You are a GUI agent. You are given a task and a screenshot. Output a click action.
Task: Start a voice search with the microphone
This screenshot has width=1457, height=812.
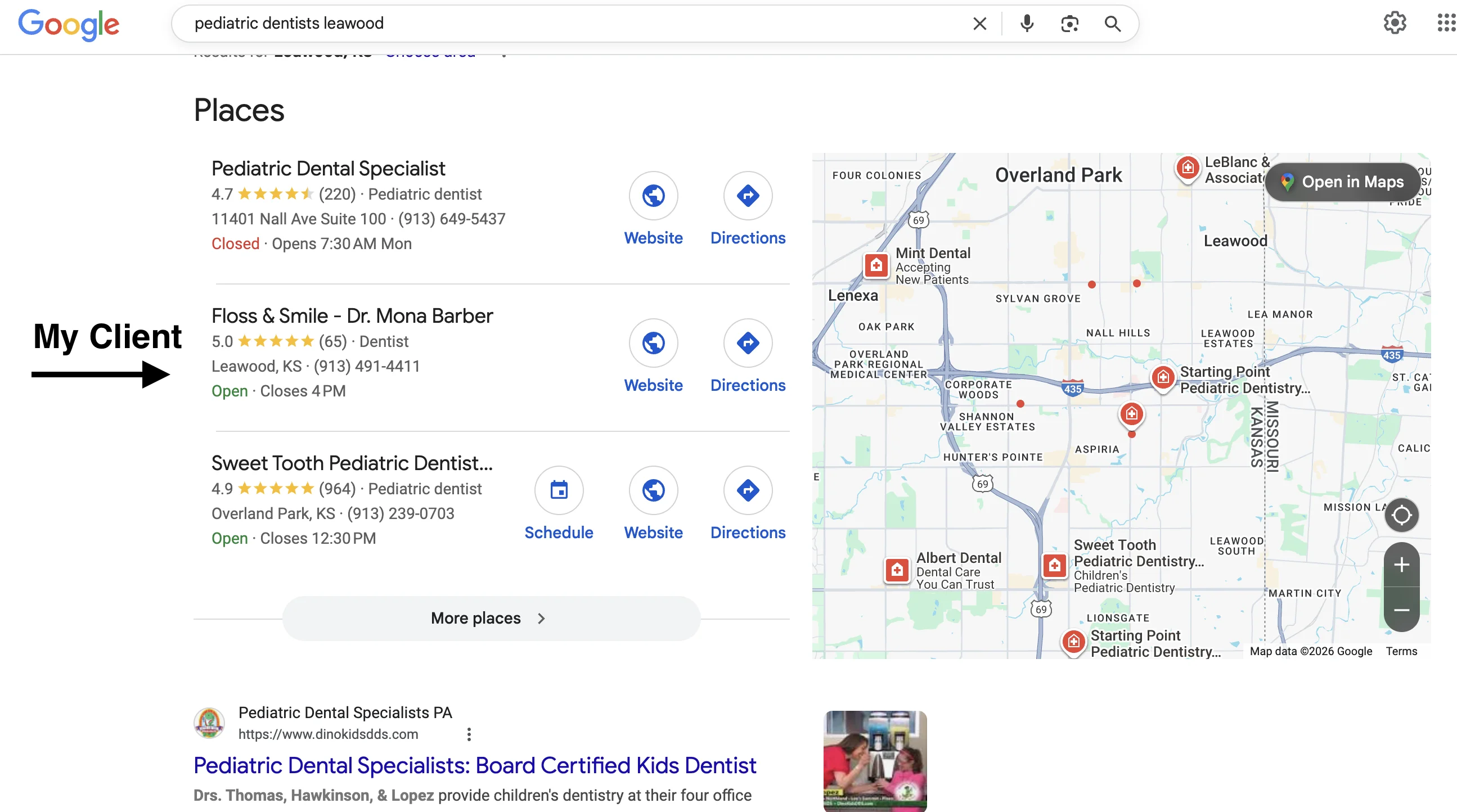1026,23
